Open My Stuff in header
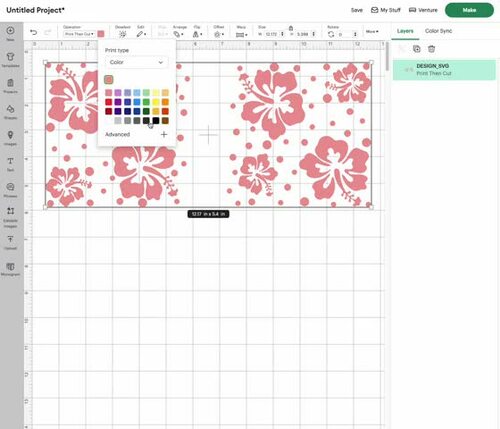The image size is (500, 429). coord(386,10)
